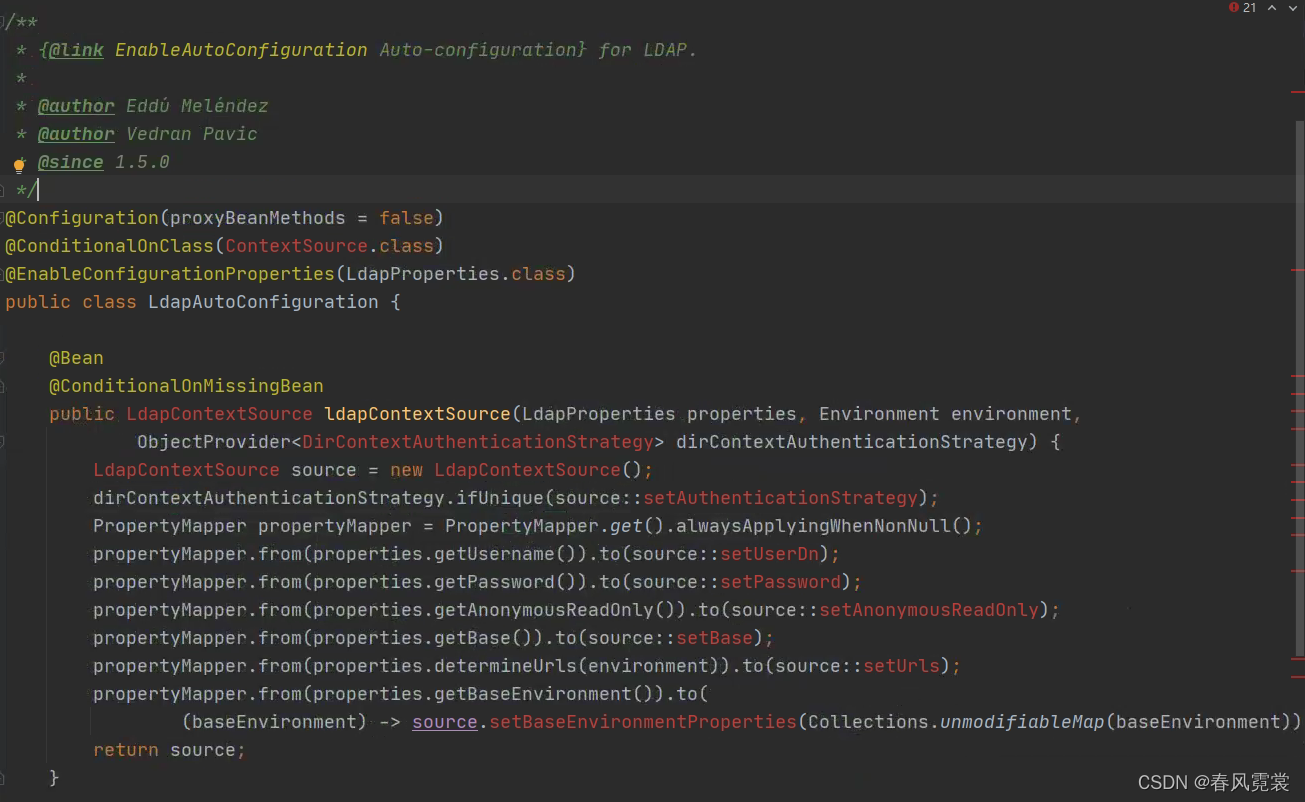Click the vertical editor scrollbar thumb
The width and height of the screenshot is (1305, 802).
tap(1300, 390)
